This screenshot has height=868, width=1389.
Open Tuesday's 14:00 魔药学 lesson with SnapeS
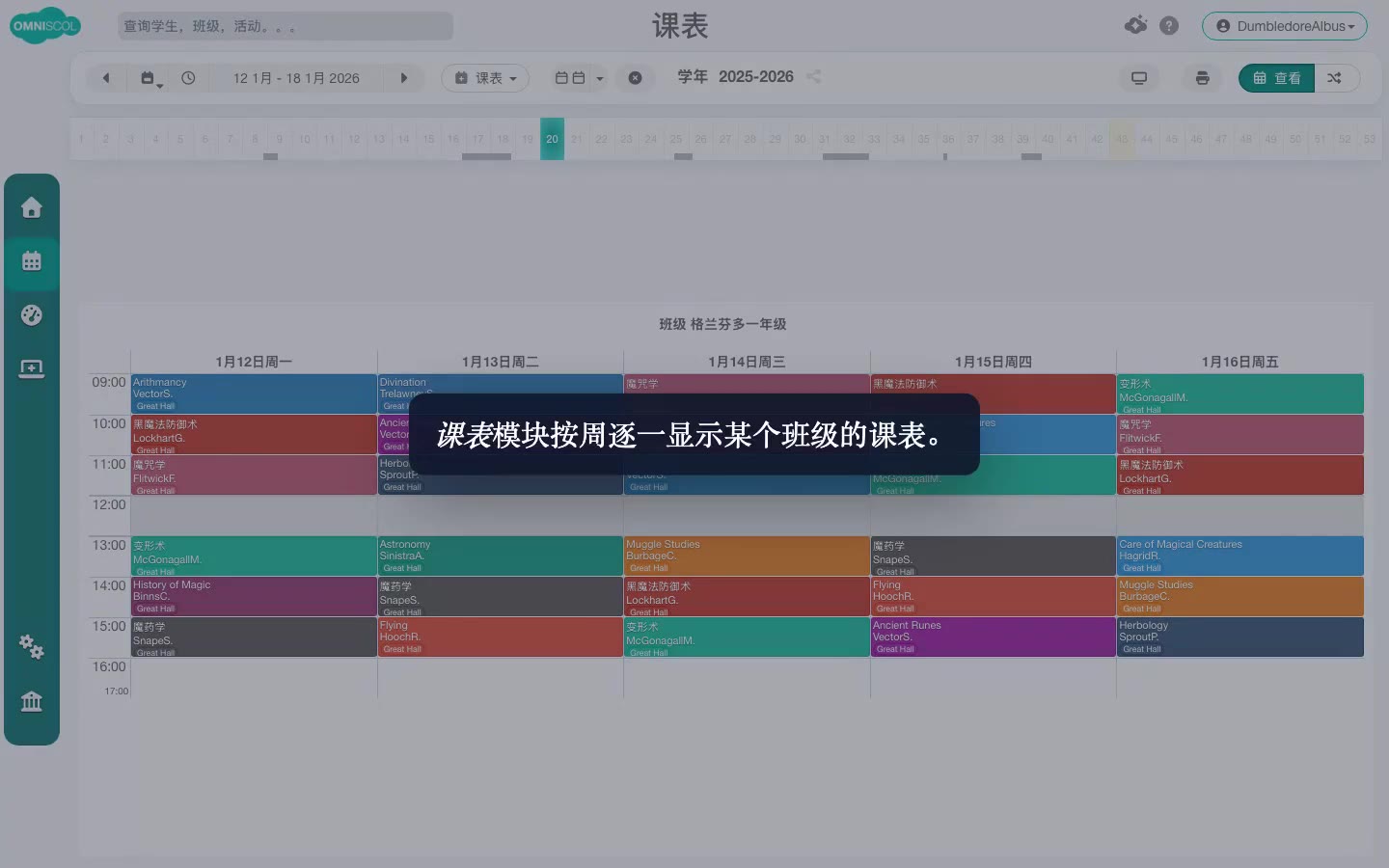pyautogui.click(x=501, y=596)
